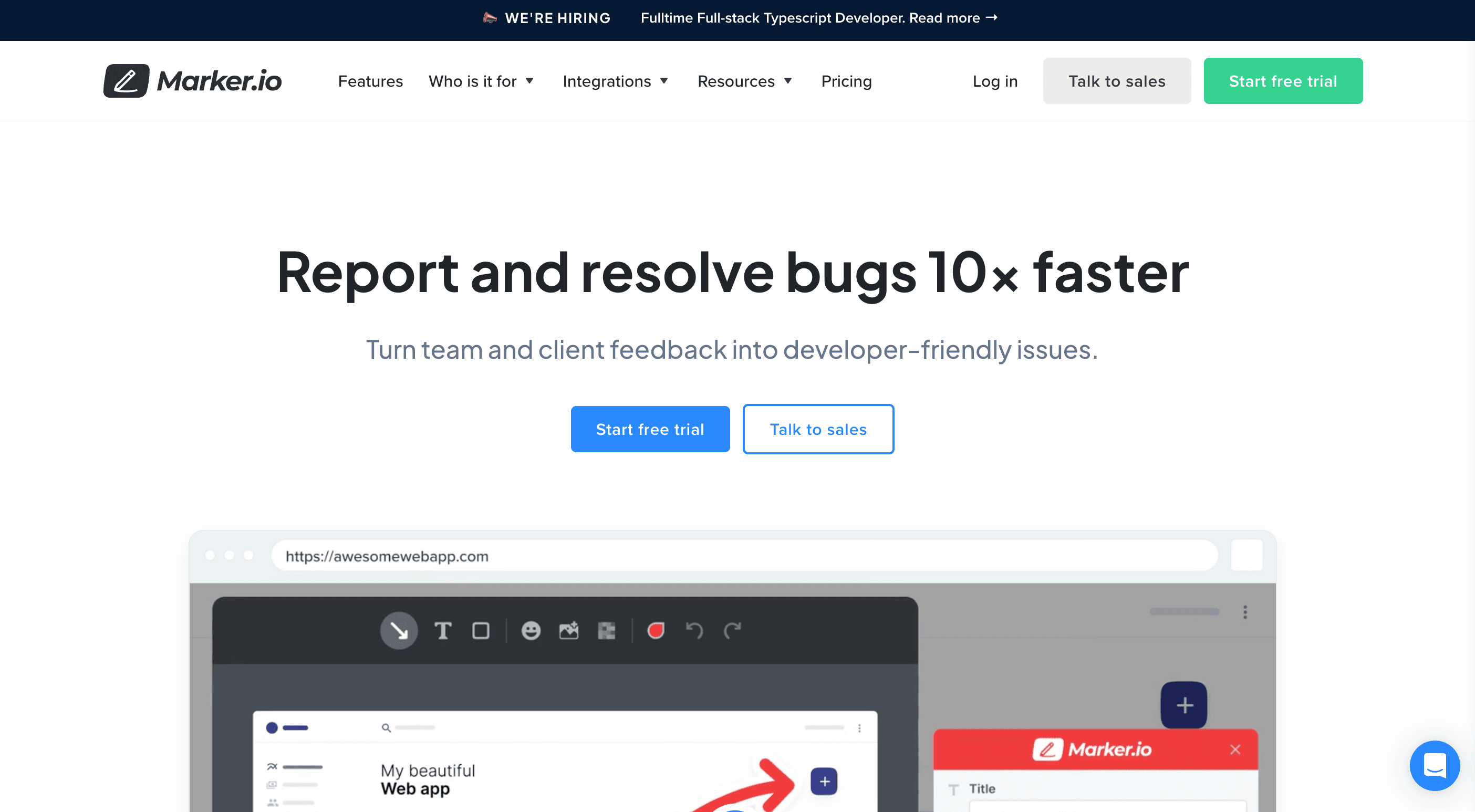Open the chat support bubble
The image size is (1475, 812).
[1435, 765]
